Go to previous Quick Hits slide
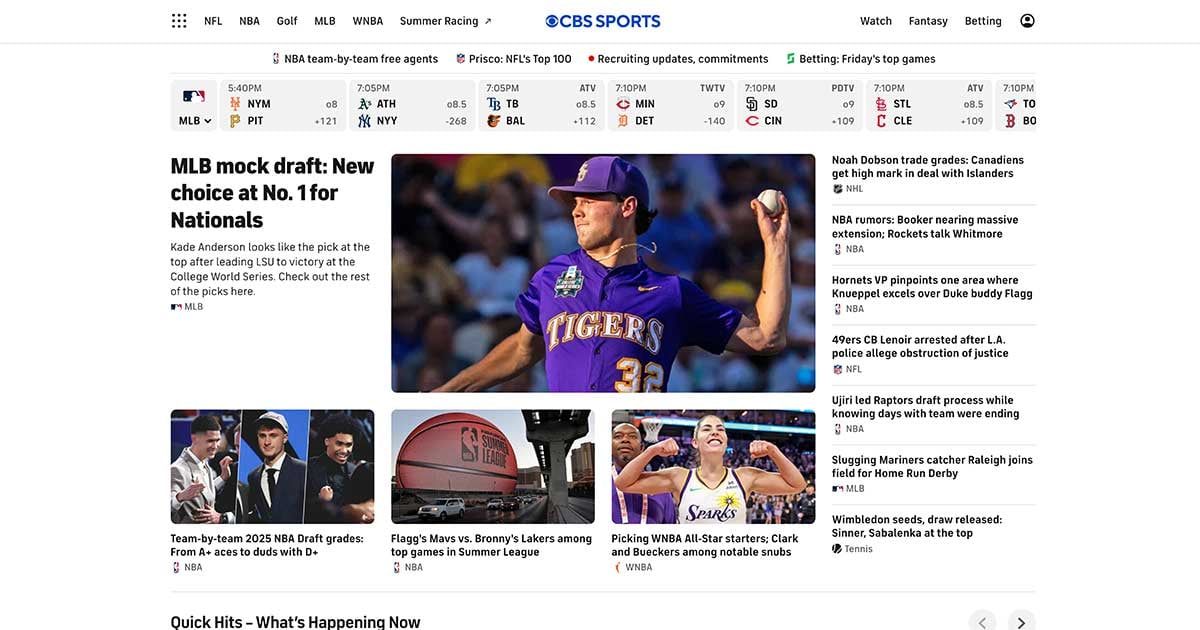This screenshot has width=1200, height=630. pyautogui.click(x=982, y=622)
